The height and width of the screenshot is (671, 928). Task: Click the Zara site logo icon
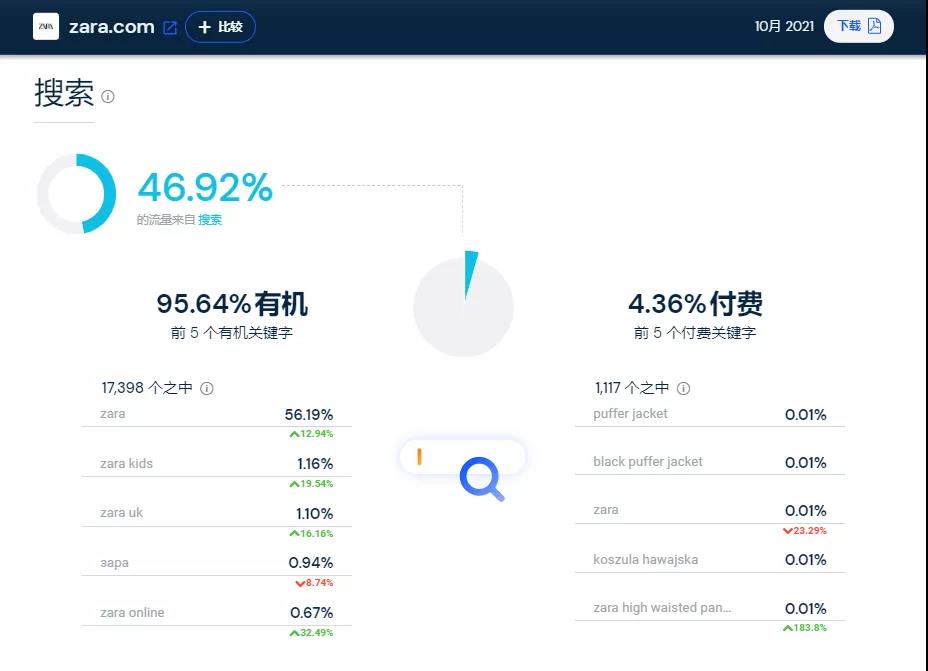(x=46, y=27)
